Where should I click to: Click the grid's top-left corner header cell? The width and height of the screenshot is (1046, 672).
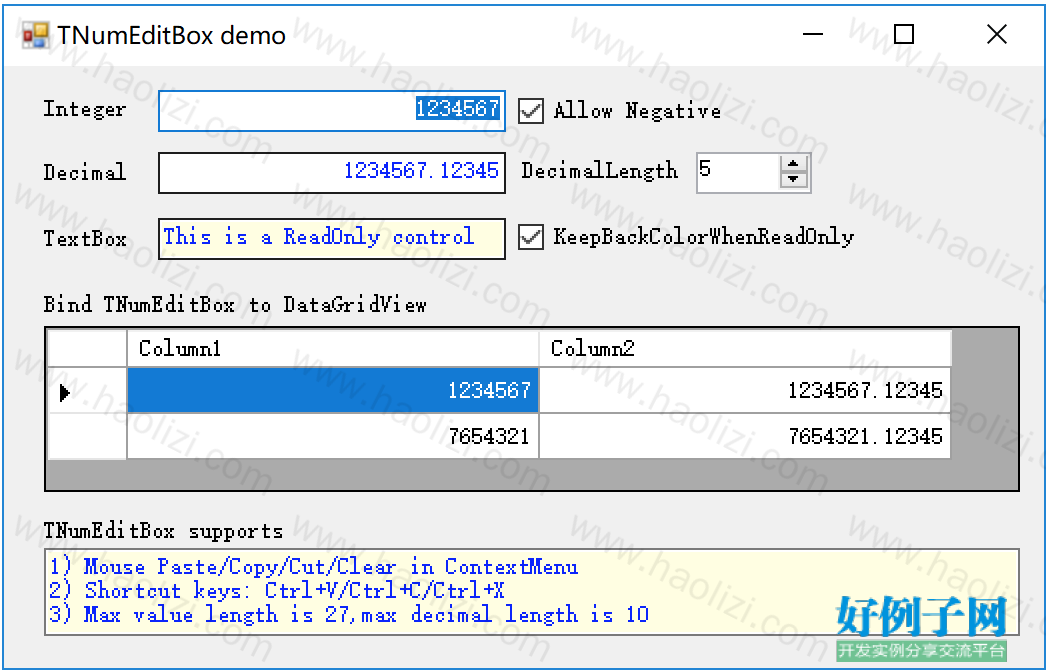click(x=87, y=348)
